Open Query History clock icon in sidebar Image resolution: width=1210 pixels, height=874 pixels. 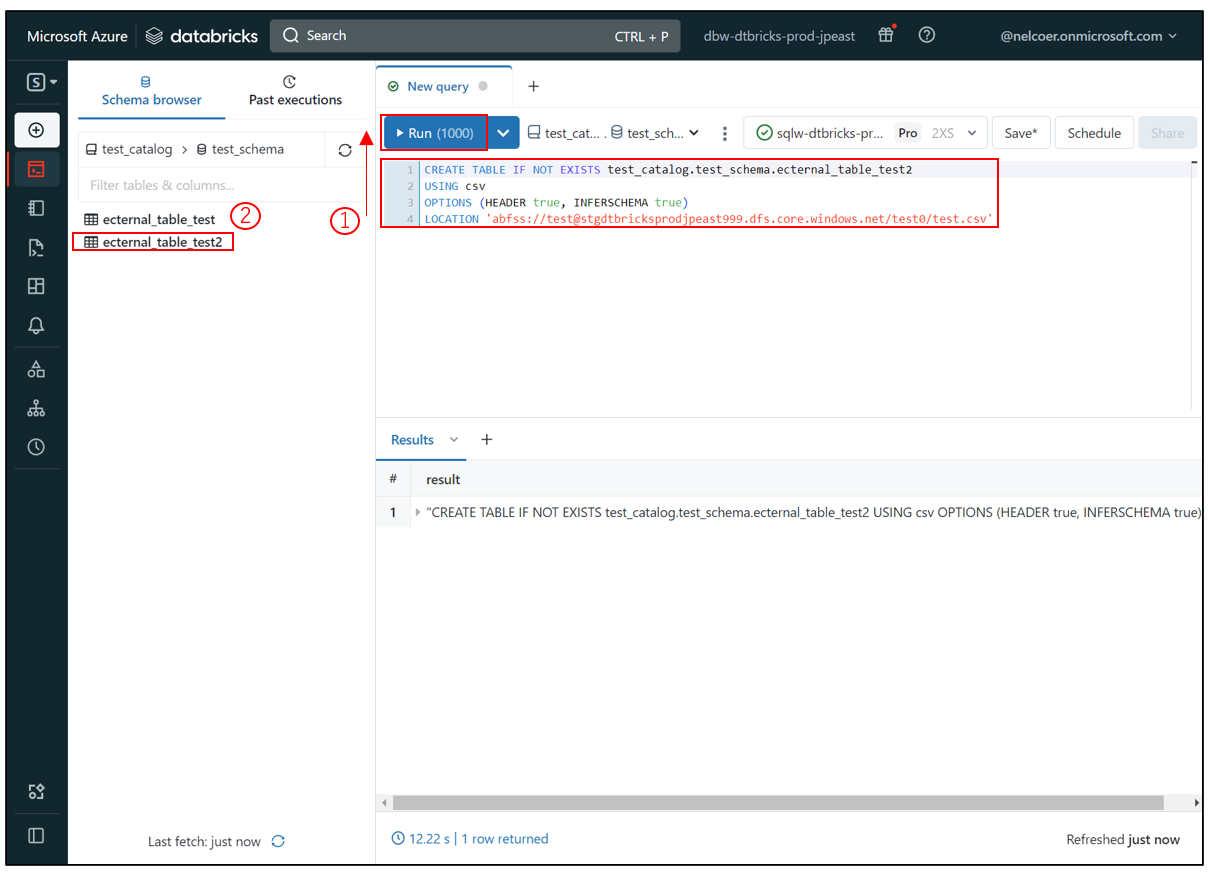(36, 447)
